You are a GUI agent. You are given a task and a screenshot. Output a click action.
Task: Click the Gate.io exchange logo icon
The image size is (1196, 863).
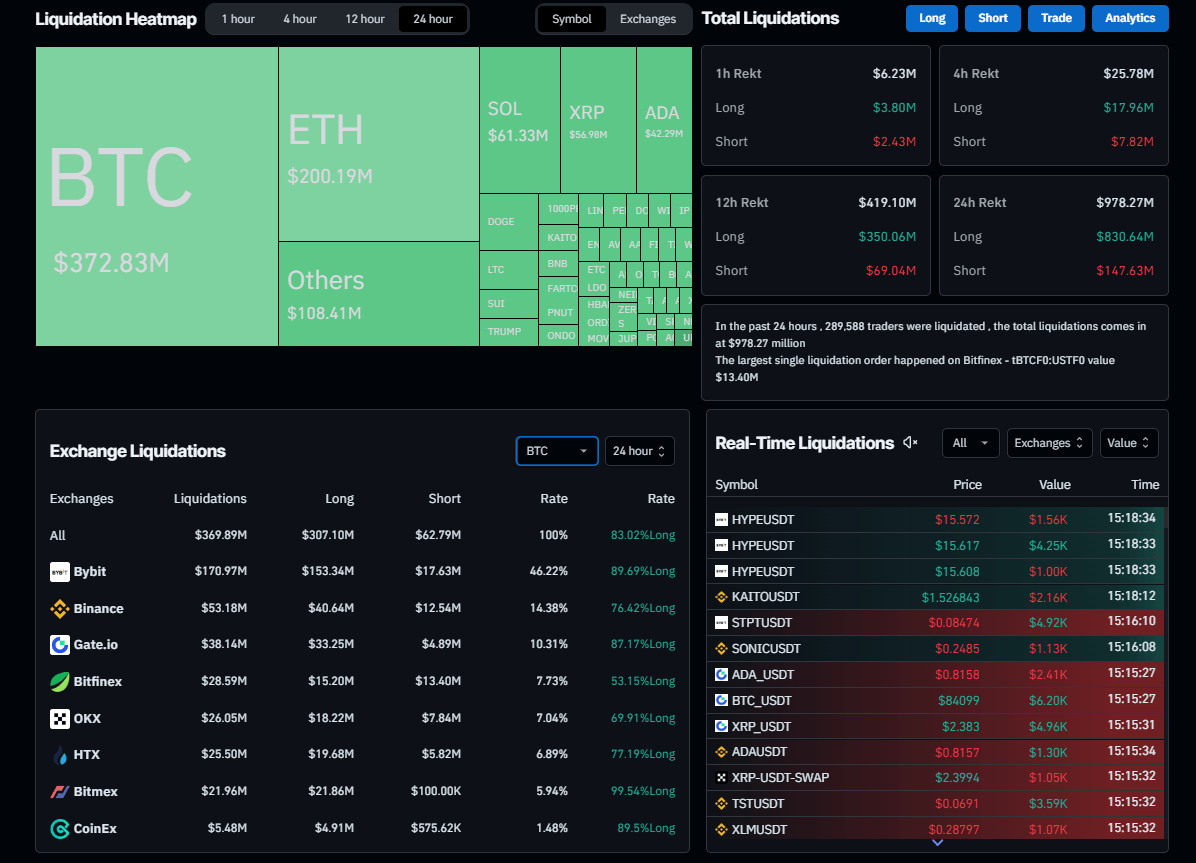click(59, 645)
